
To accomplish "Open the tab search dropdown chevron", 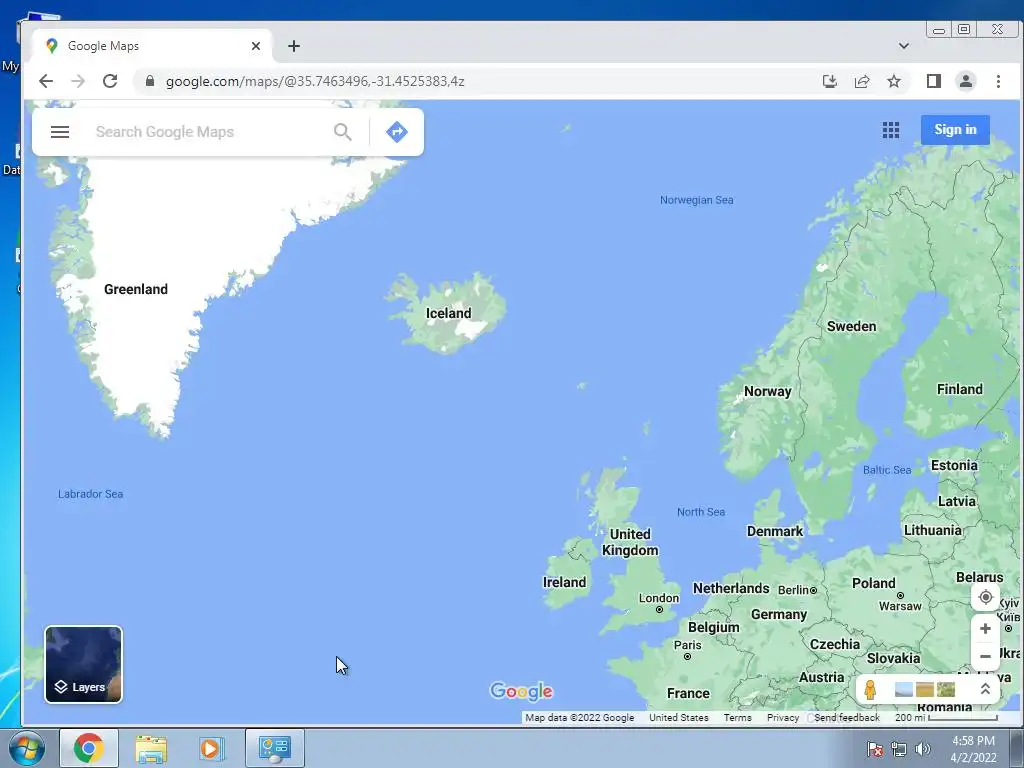I will (x=904, y=46).
